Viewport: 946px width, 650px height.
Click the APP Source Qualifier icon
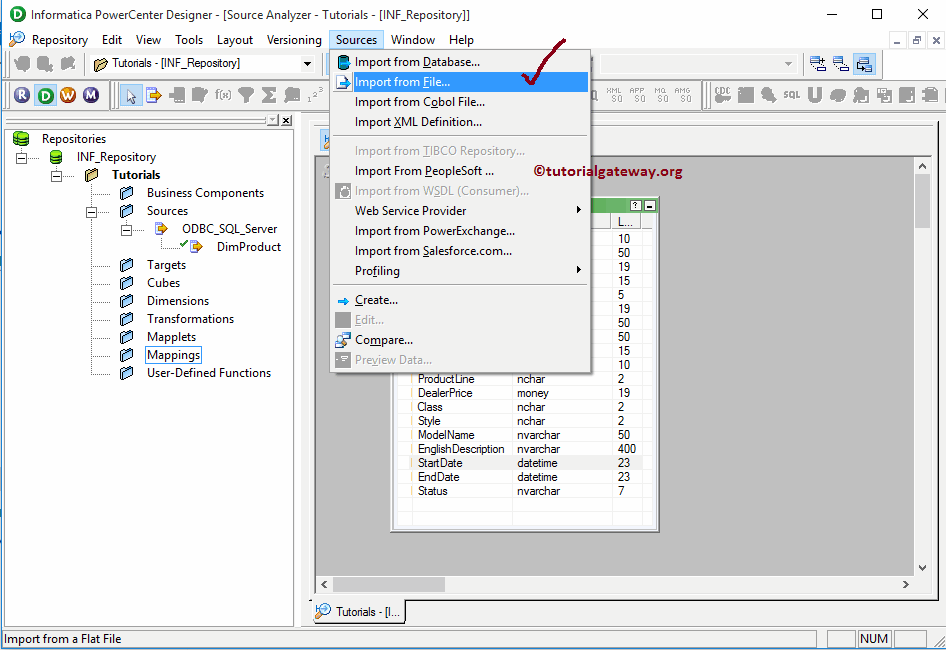(x=638, y=95)
